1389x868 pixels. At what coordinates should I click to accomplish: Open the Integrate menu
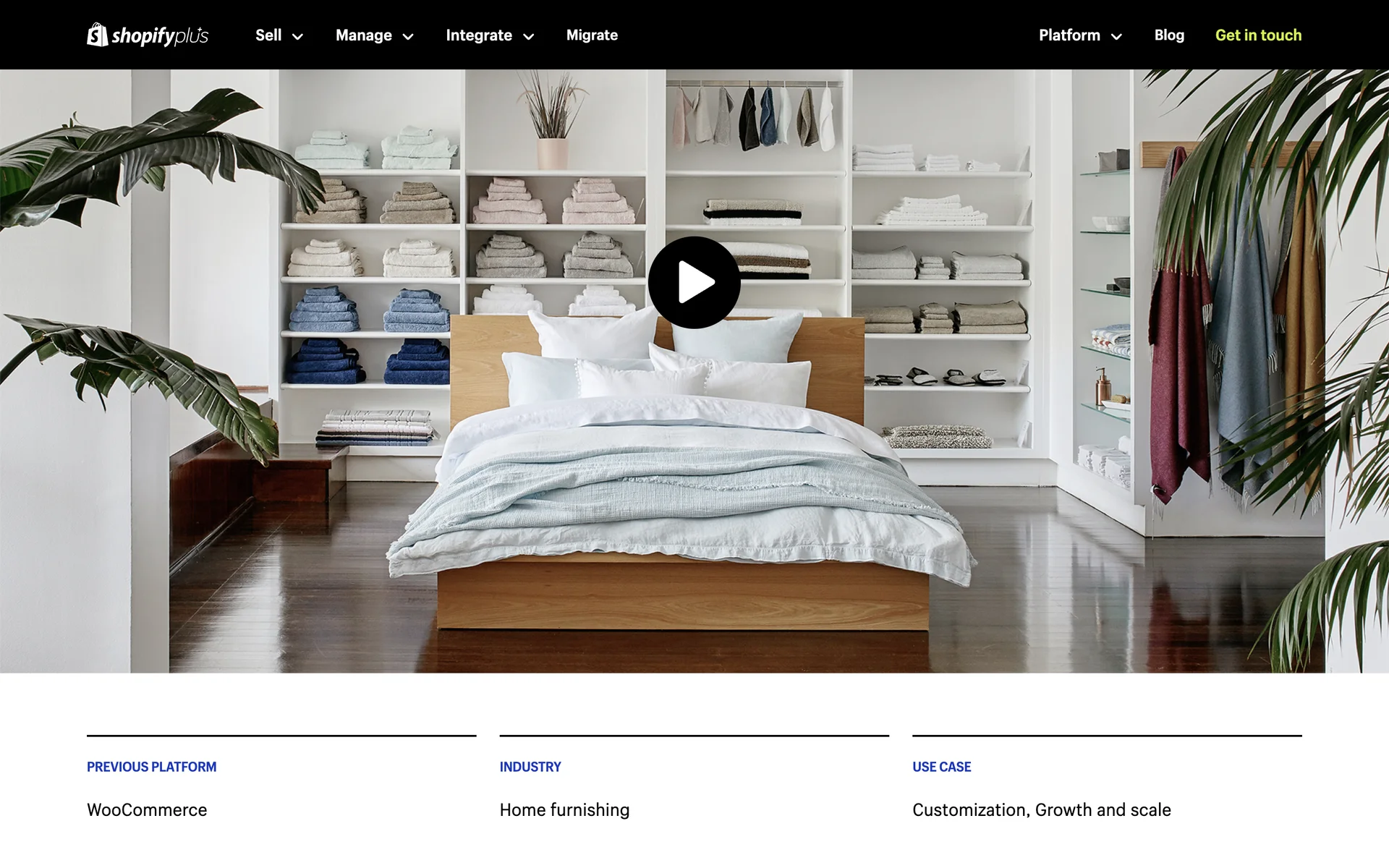click(x=478, y=35)
